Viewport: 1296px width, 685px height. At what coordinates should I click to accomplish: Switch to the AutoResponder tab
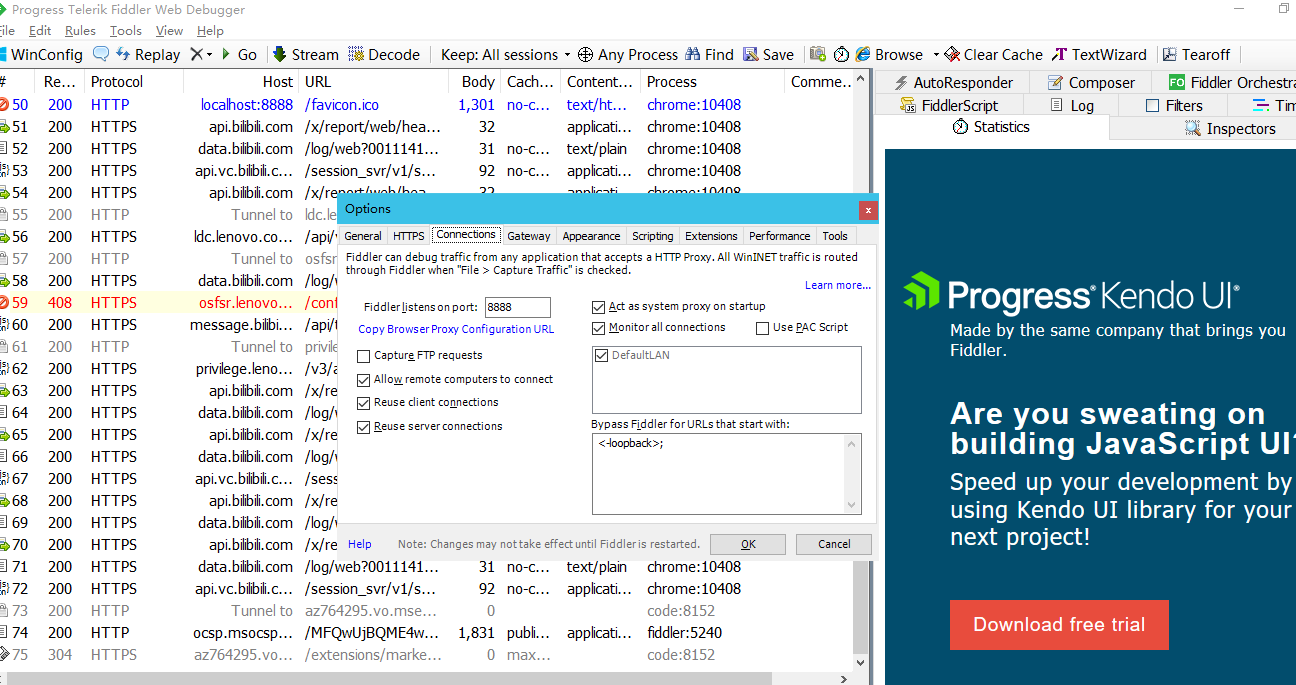point(951,83)
